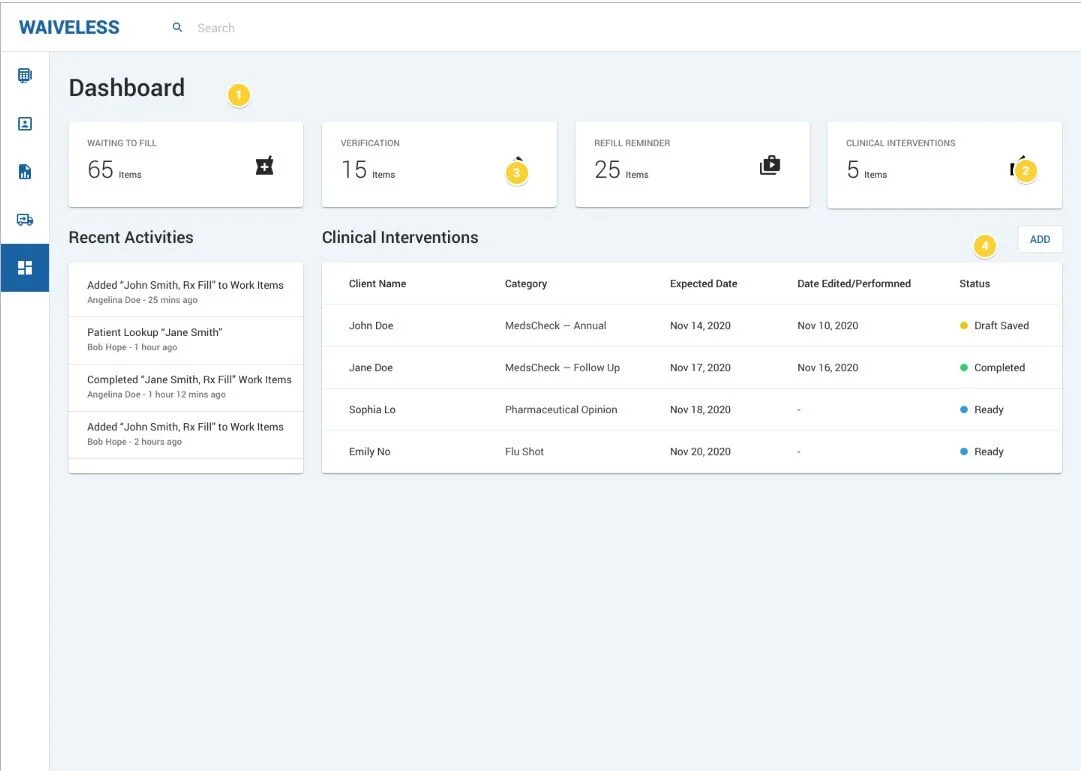Select the John Doe client row

tap(691, 326)
